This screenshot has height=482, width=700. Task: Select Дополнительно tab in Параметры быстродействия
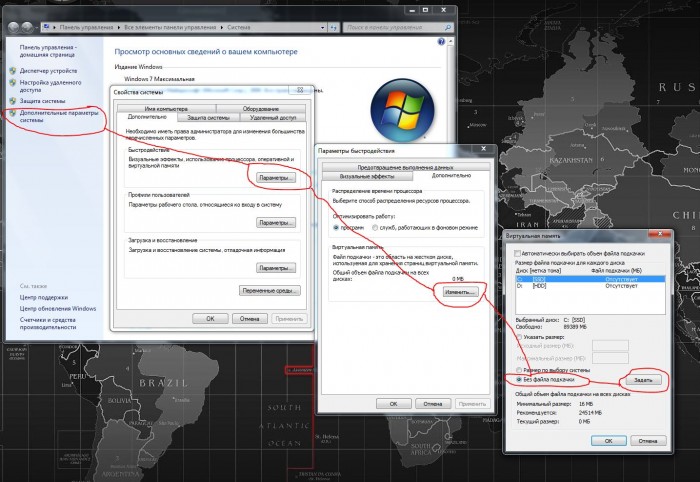point(451,175)
